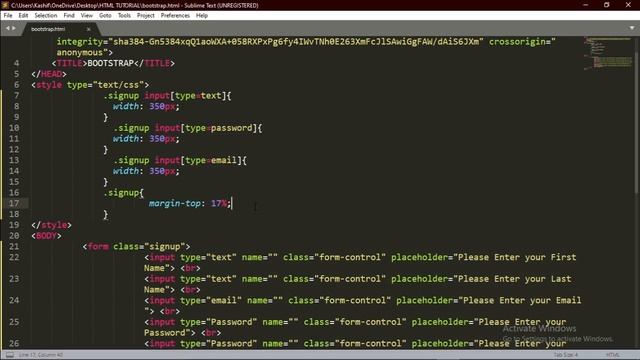Click the closing </style> tag
This screenshot has height=360, width=640.
(51, 225)
